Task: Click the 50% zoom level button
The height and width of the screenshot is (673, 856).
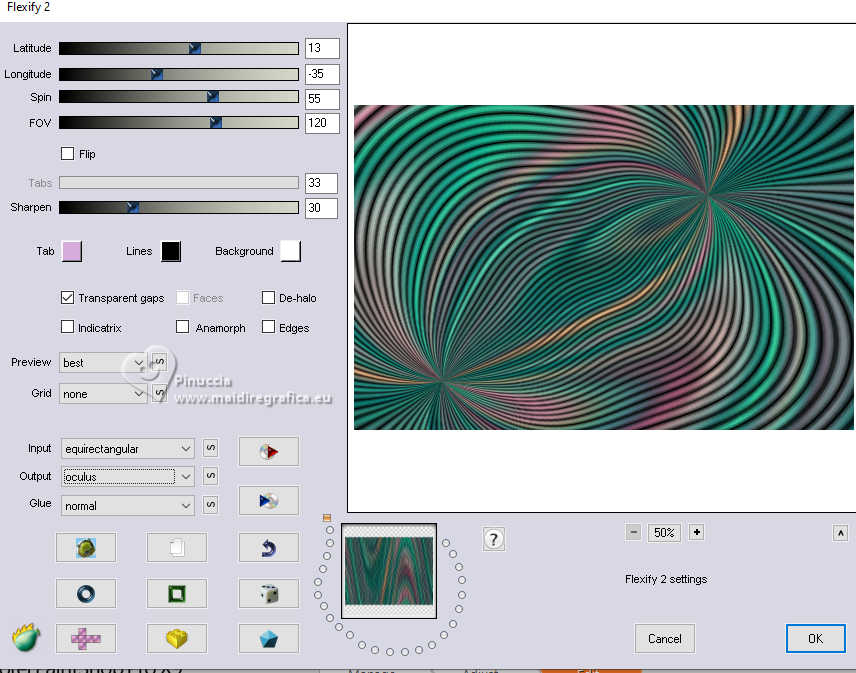Action: tap(664, 532)
